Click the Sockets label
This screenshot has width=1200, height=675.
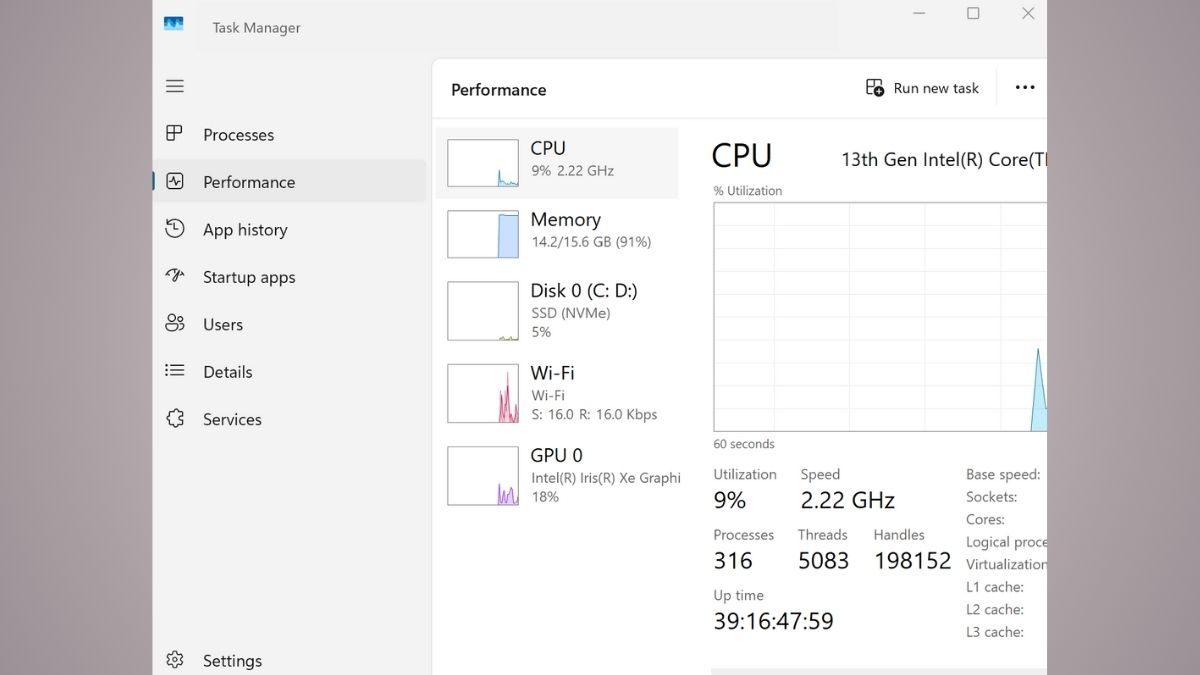tap(991, 497)
